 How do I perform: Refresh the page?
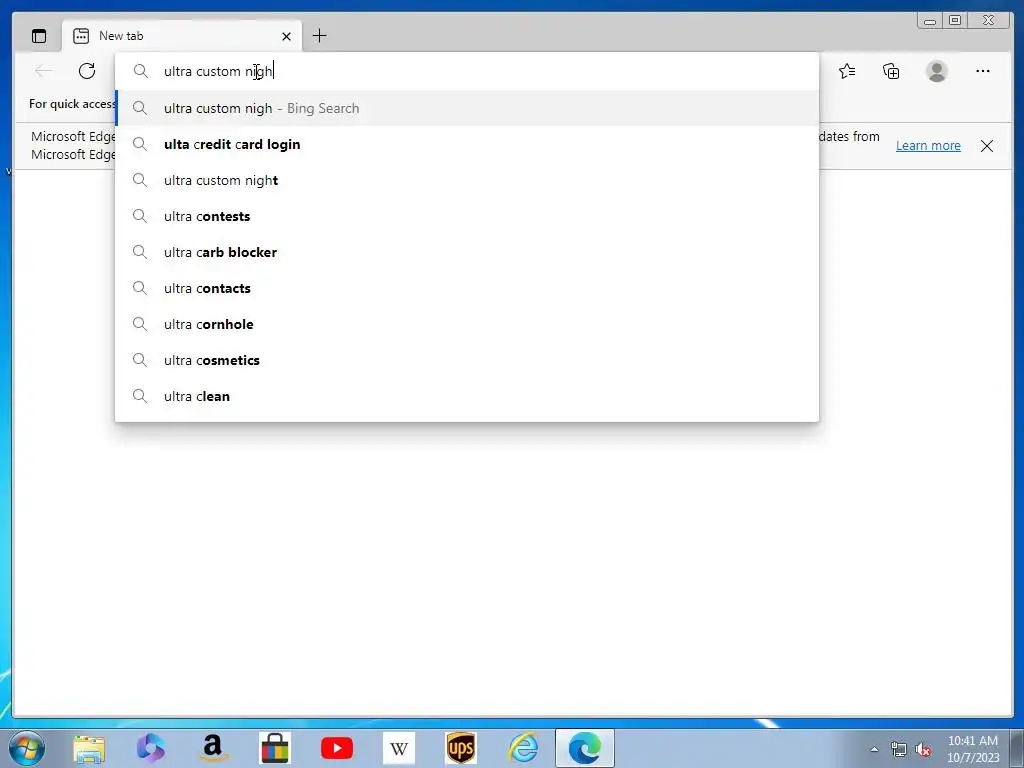[87, 71]
